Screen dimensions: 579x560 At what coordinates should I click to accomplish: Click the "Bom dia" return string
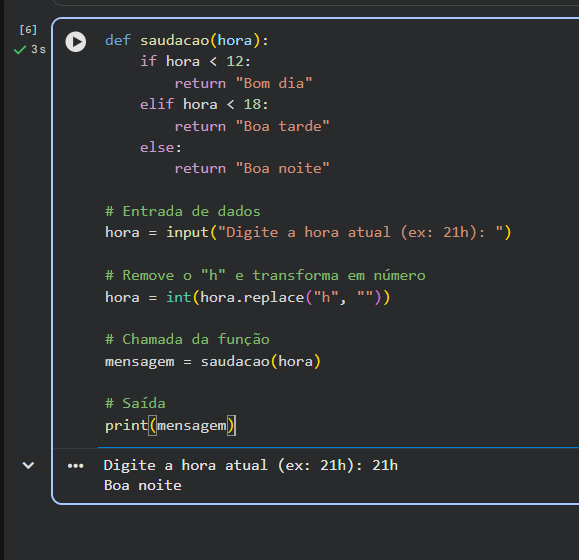tap(274, 83)
